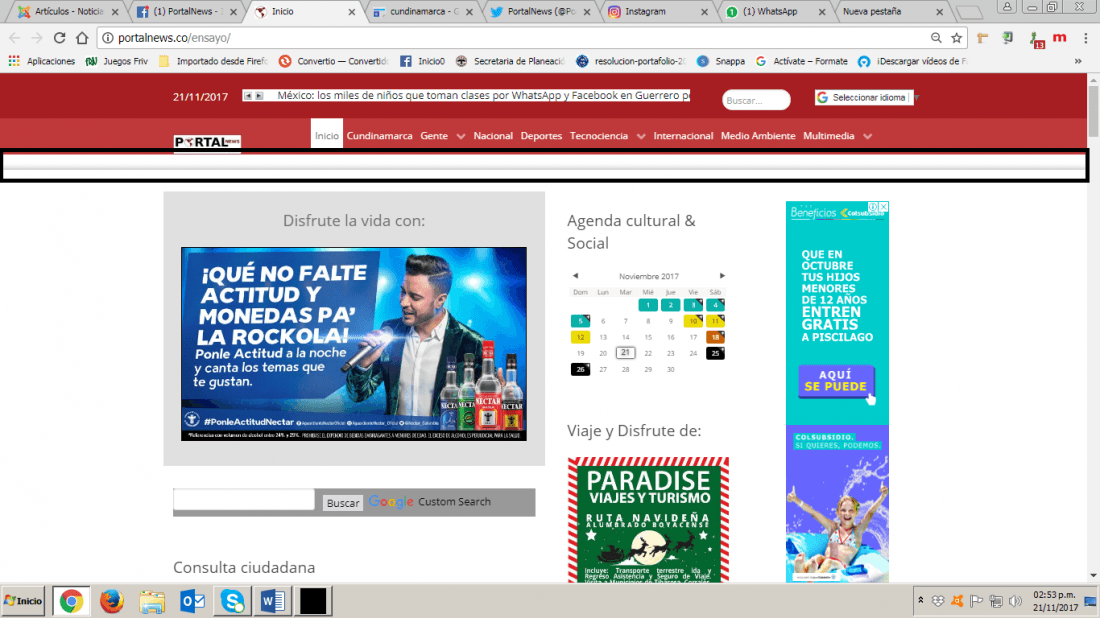Viewport: 1100px width, 618px height.
Task: Click the Buscar button beside Custom Search
Action: coord(342,502)
